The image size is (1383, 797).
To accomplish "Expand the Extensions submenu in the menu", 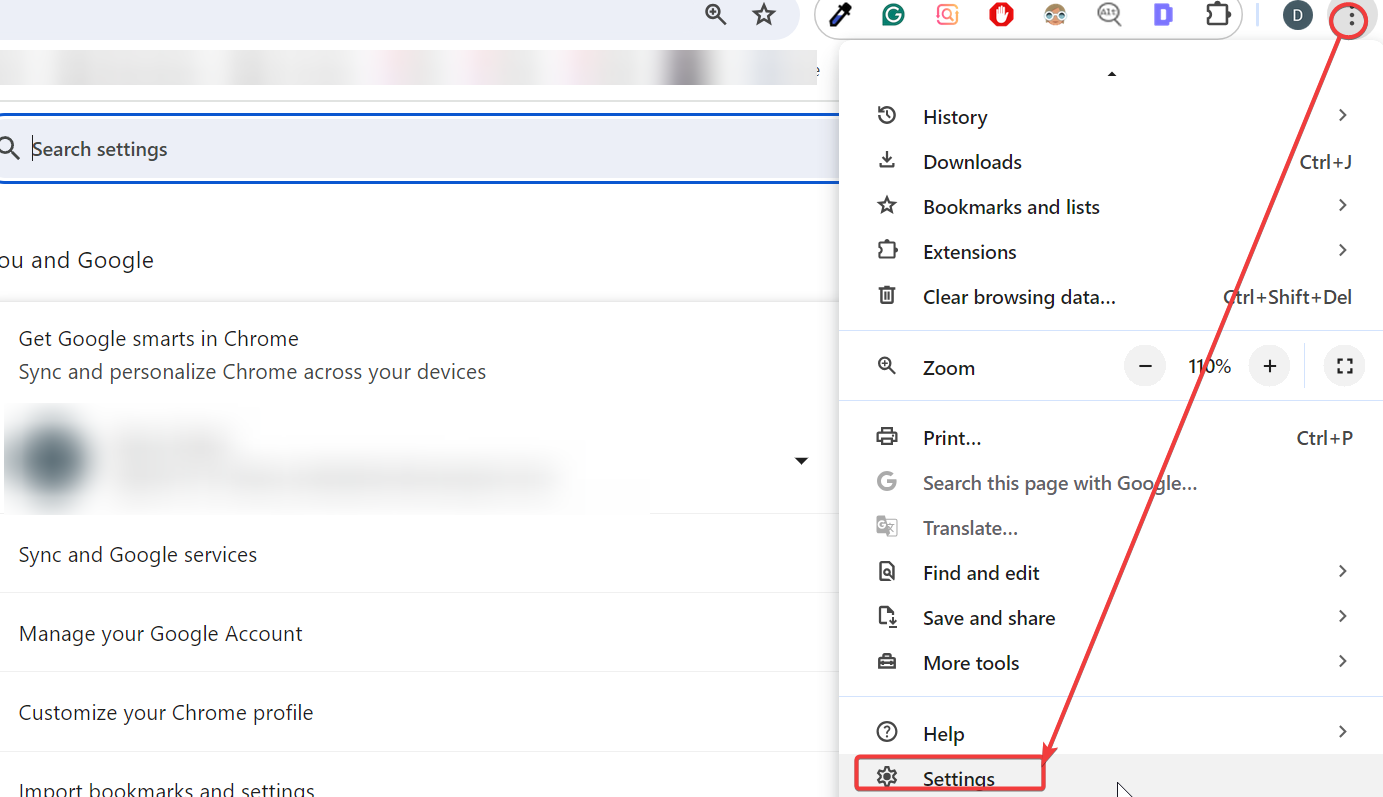I will point(1343,250).
